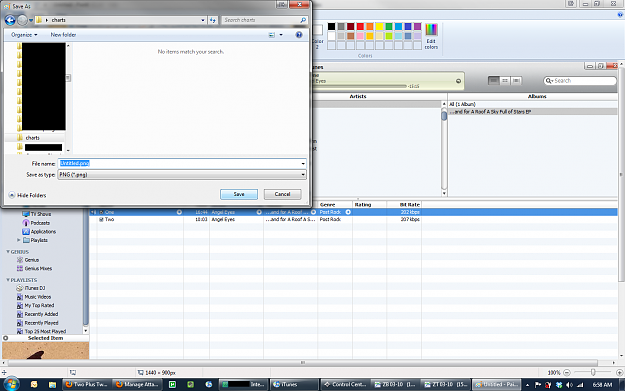The height and width of the screenshot is (391, 625).
Task: Sort tracks by the Rating column header
Action: pyautogui.click(x=369, y=204)
